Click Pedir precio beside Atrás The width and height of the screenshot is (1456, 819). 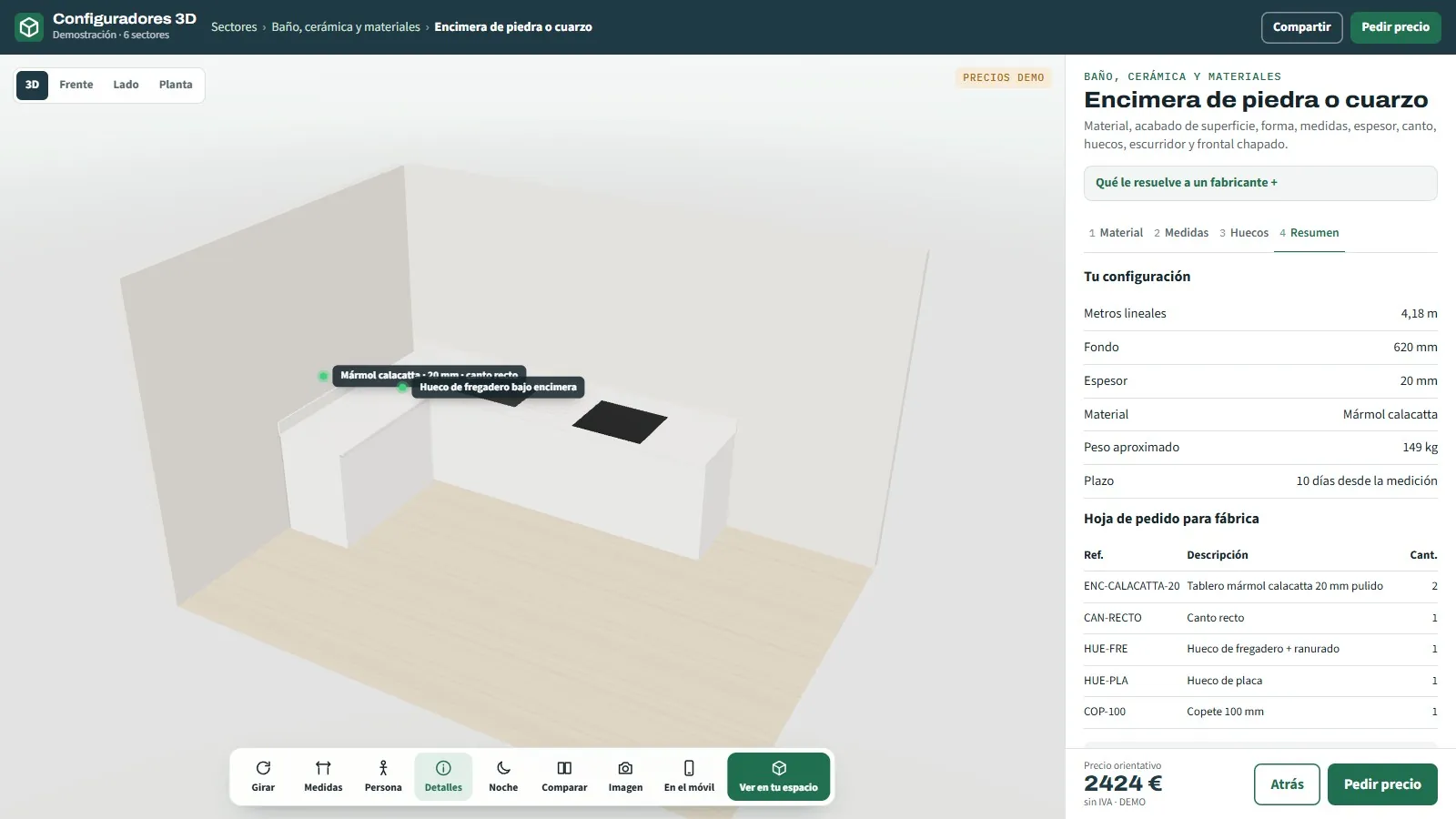click(x=1382, y=784)
